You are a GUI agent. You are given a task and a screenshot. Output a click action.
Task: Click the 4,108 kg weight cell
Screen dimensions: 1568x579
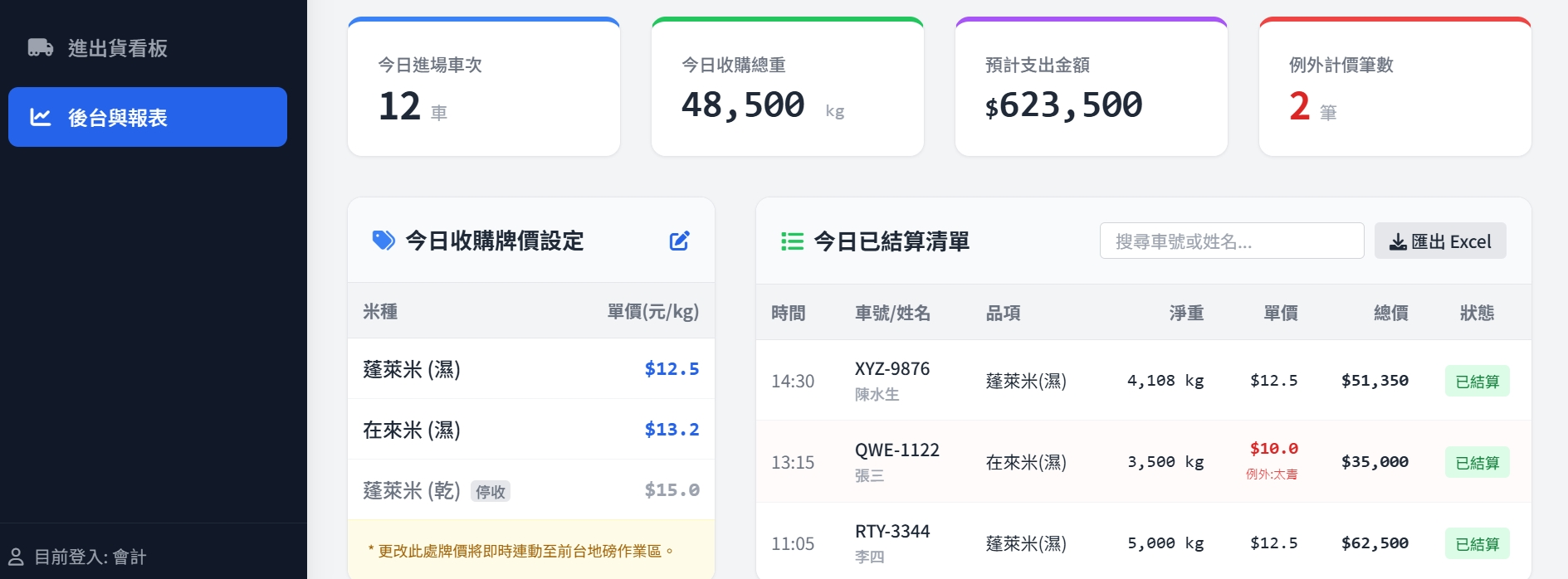click(x=1165, y=380)
